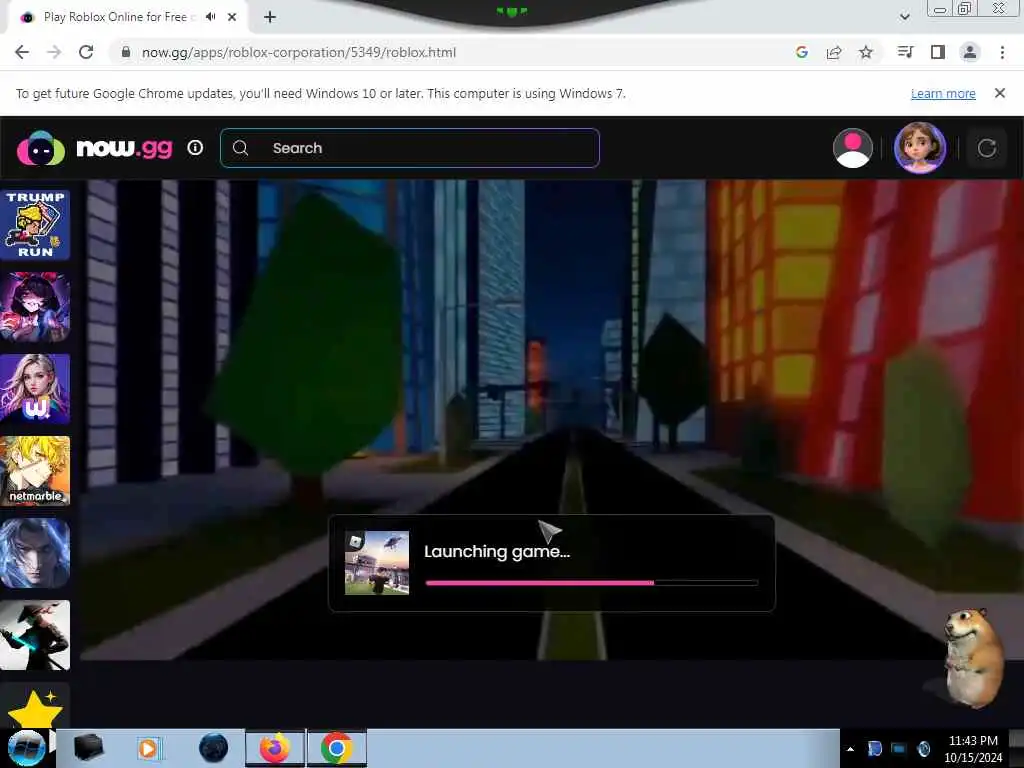Click the now.gg Search field
Viewport: 1024px width, 768px height.
tap(410, 148)
